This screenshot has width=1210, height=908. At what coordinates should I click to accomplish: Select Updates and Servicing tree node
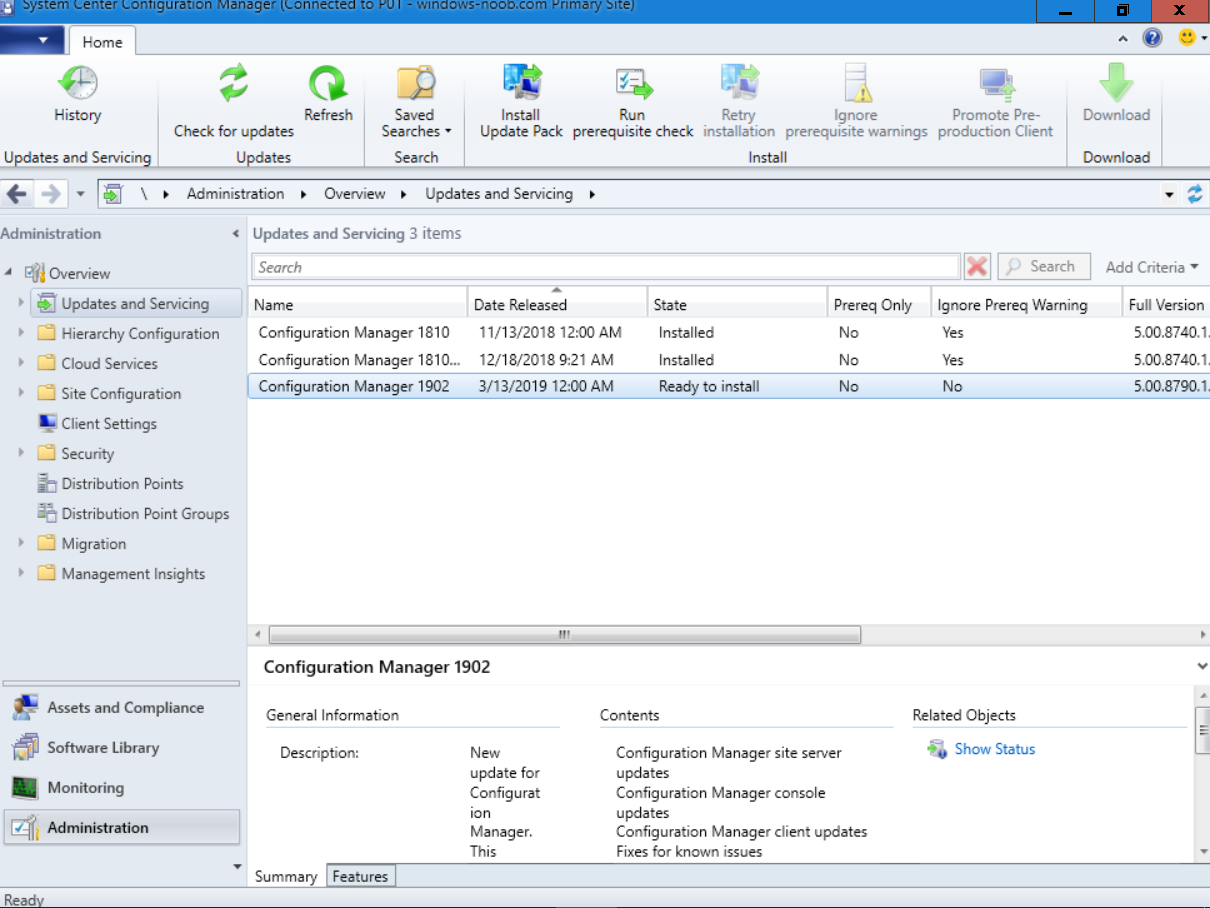tap(137, 303)
